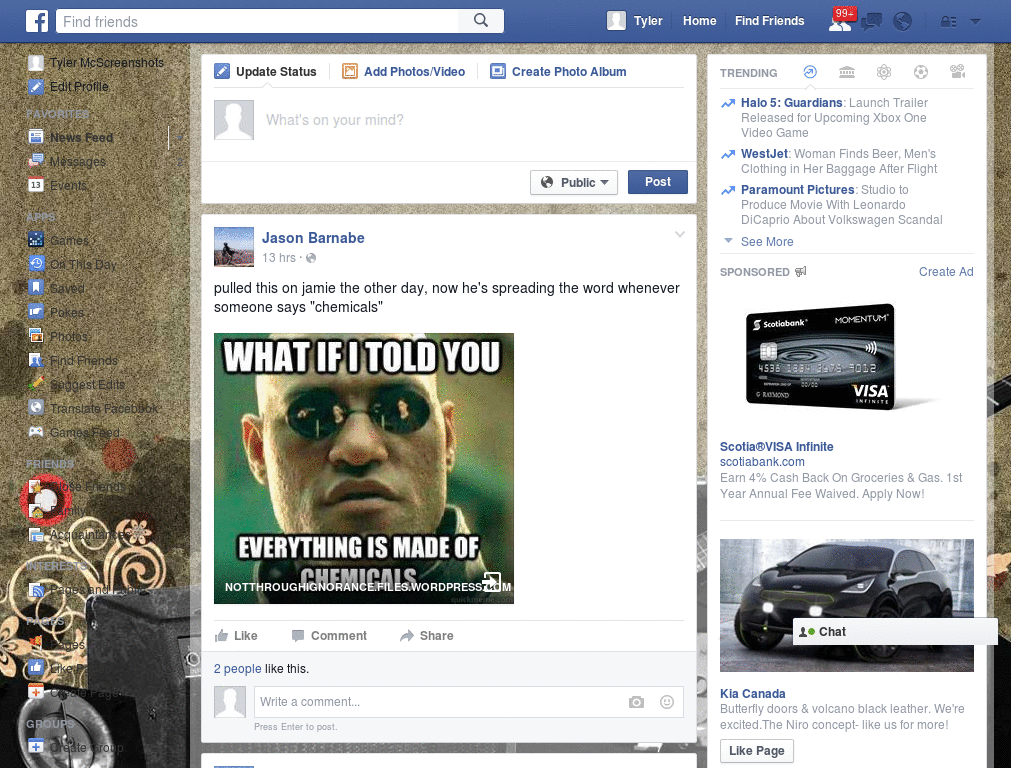Open the Morpheus meme image
This screenshot has width=1024, height=768.
[364, 468]
